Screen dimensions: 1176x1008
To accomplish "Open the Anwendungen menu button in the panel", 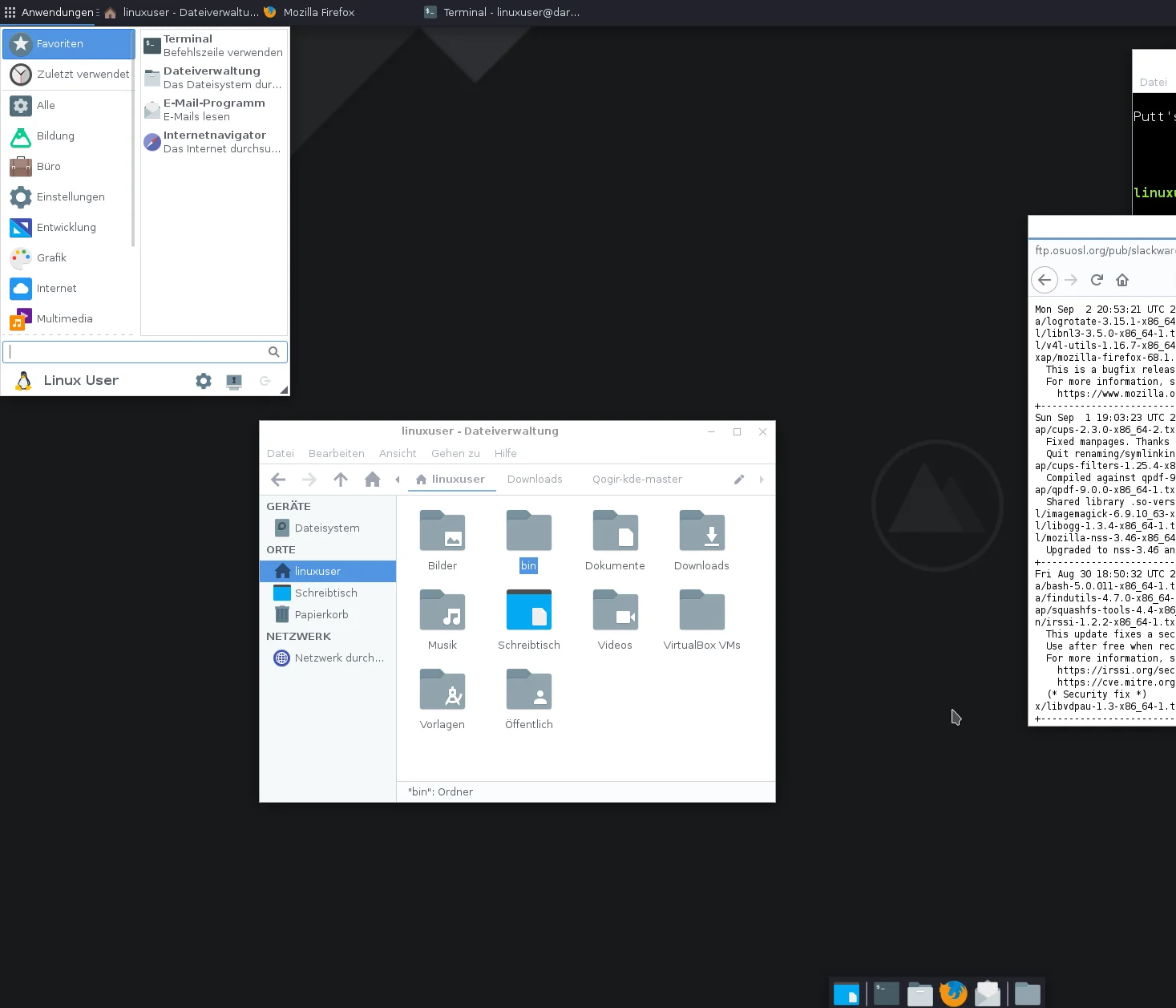I will point(50,12).
